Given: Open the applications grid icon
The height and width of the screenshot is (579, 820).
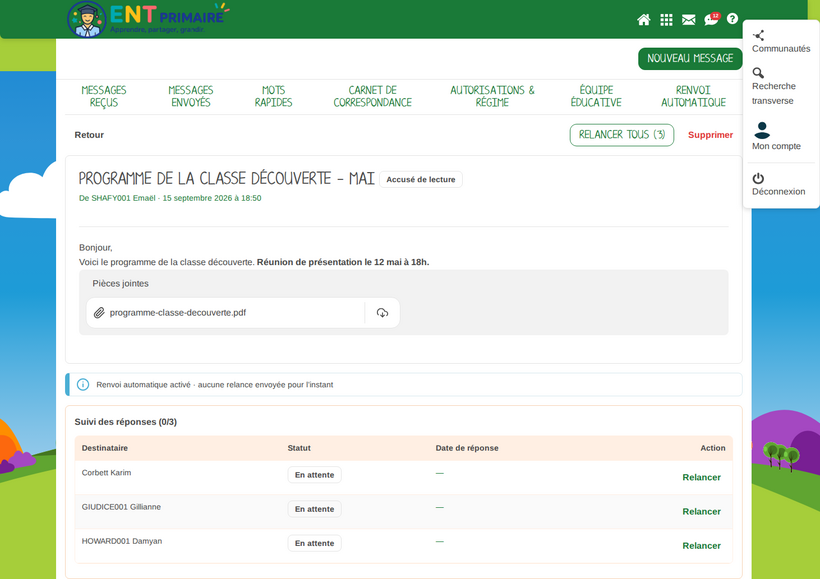Looking at the screenshot, I should [666, 20].
